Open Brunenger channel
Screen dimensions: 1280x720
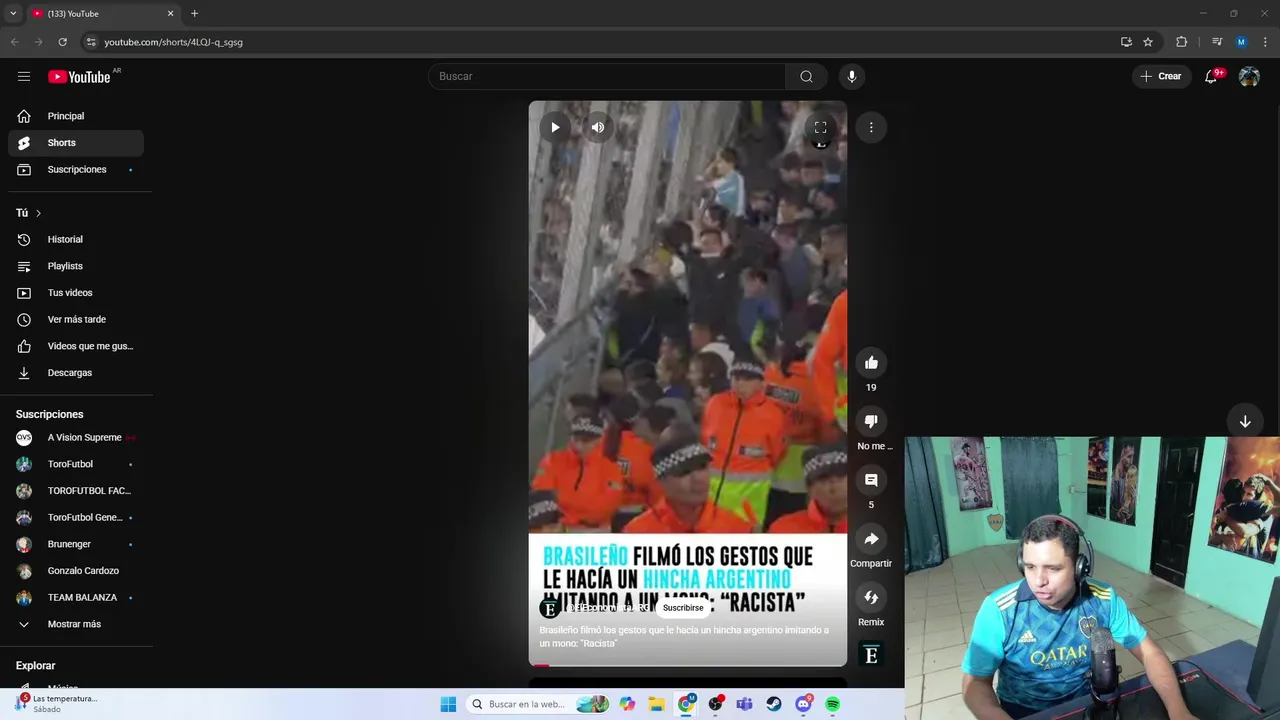76,544
